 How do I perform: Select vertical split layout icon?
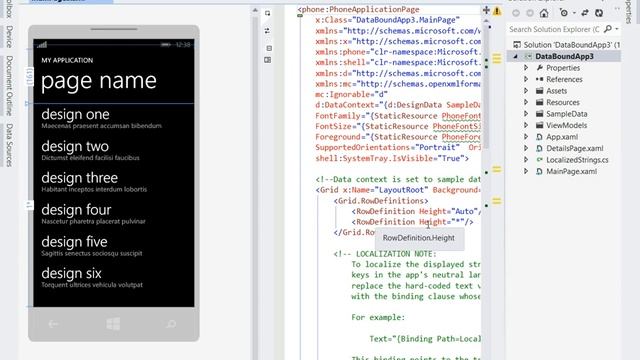point(267,60)
